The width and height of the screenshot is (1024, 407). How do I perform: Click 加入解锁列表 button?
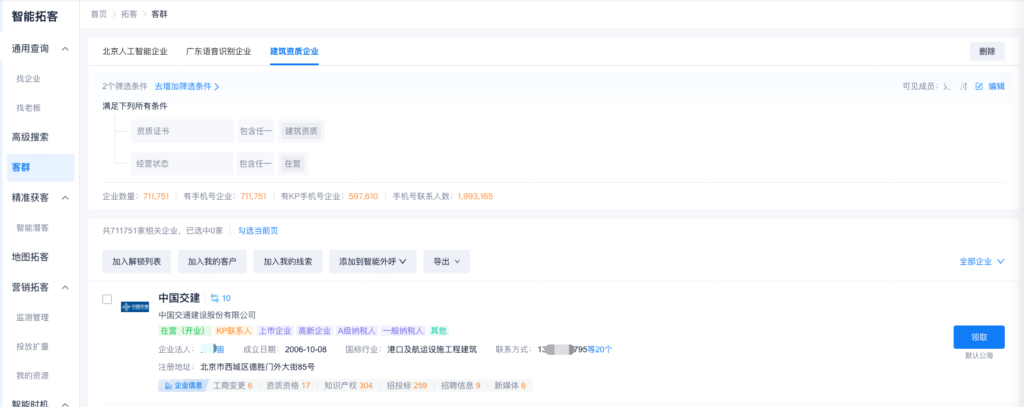[136, 261]
